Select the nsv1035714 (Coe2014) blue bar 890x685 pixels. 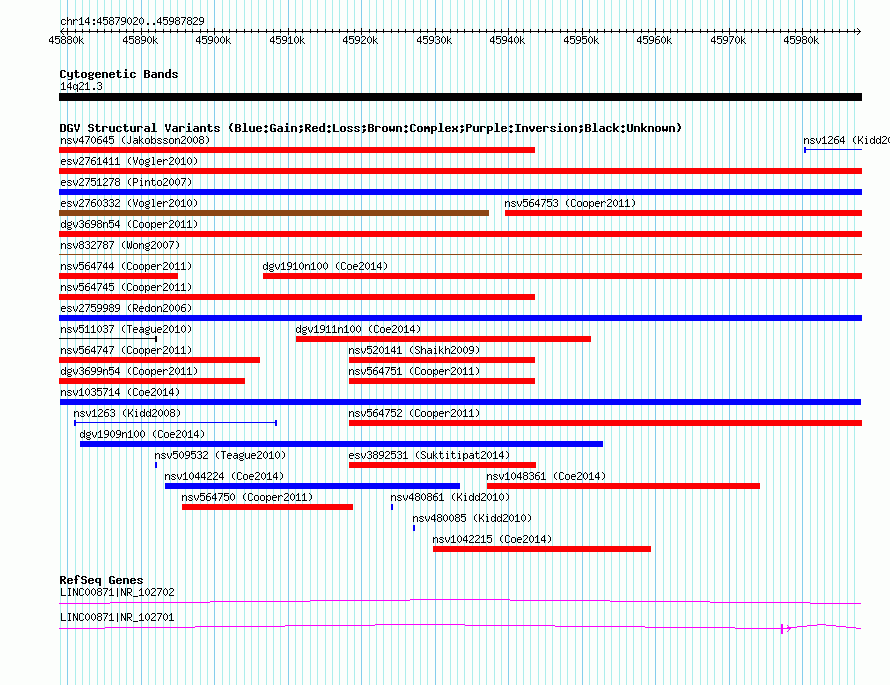tap(460, 402)
